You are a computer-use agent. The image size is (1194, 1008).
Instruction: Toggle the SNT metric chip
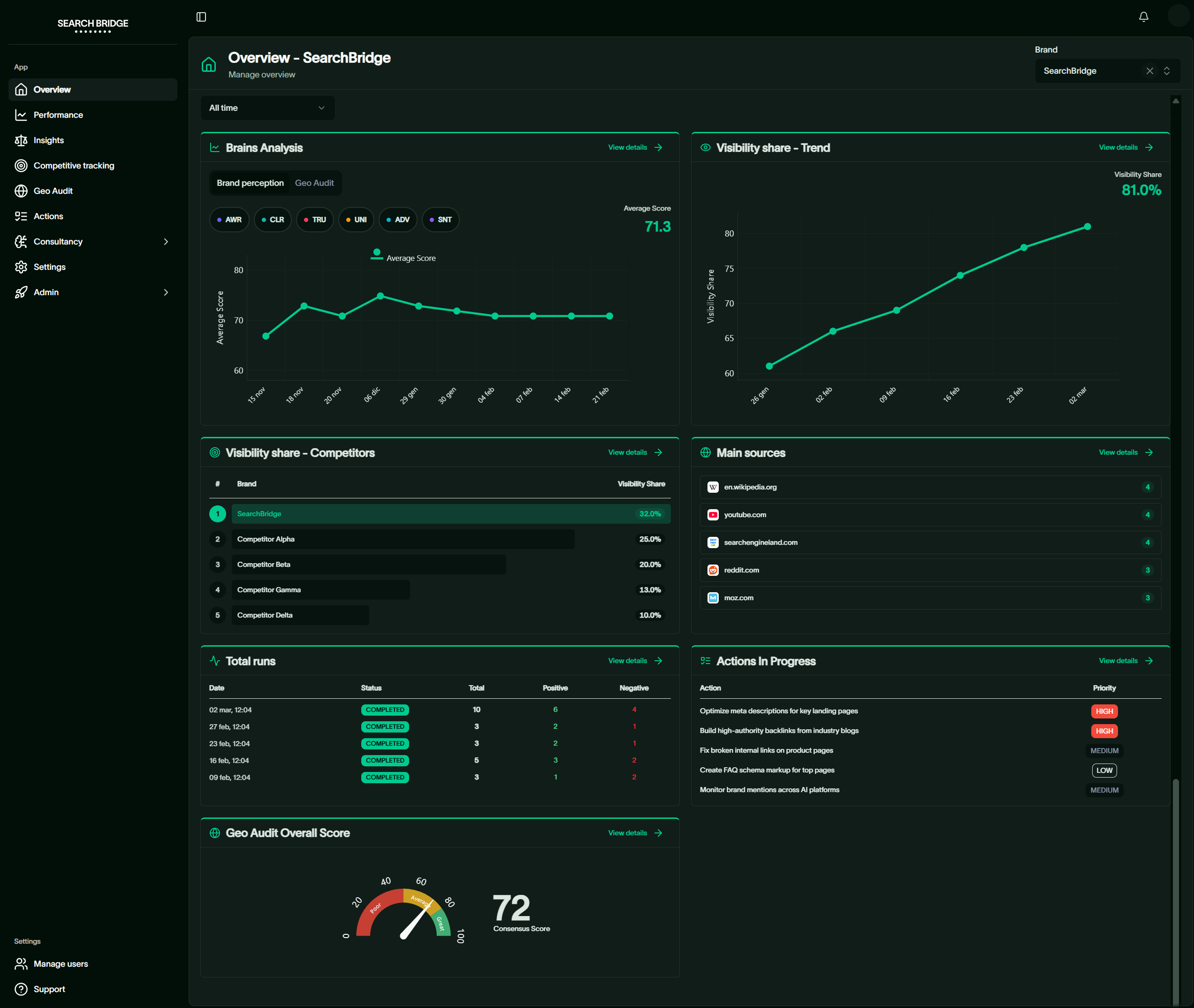tap(440, 220)
